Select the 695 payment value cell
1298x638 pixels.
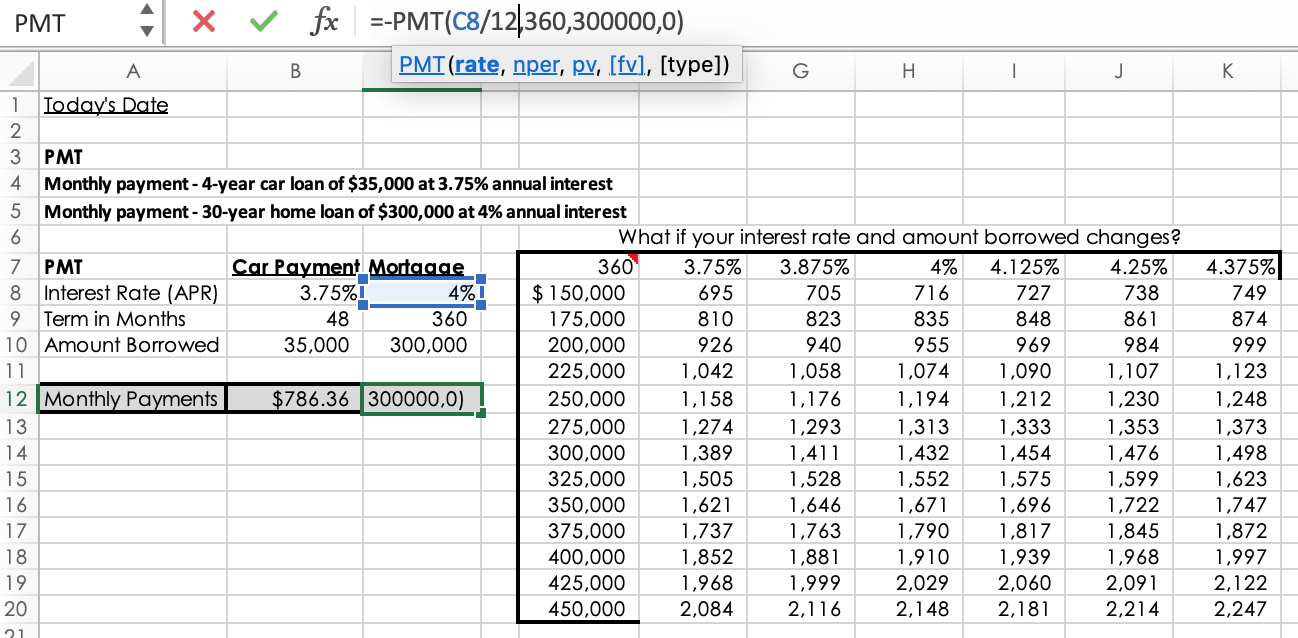pos(694,293)
